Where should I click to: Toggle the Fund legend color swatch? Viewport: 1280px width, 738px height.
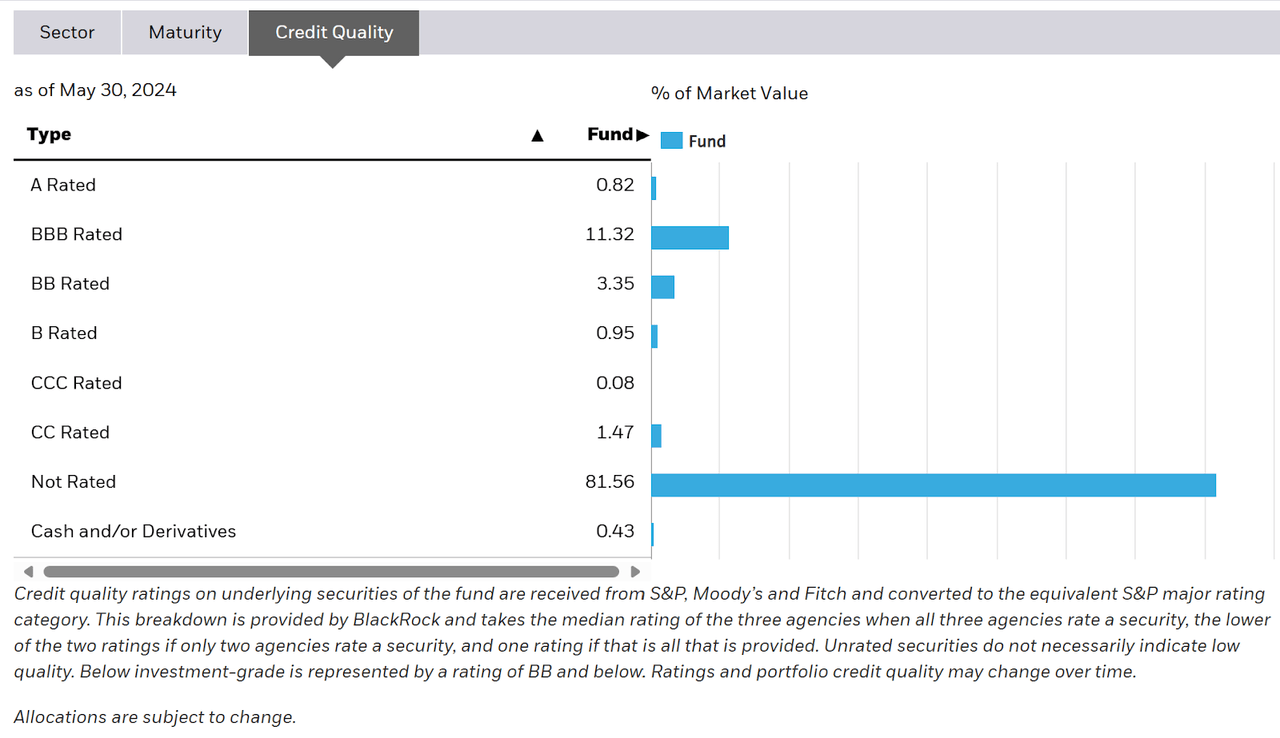click(x=671, y=141)
